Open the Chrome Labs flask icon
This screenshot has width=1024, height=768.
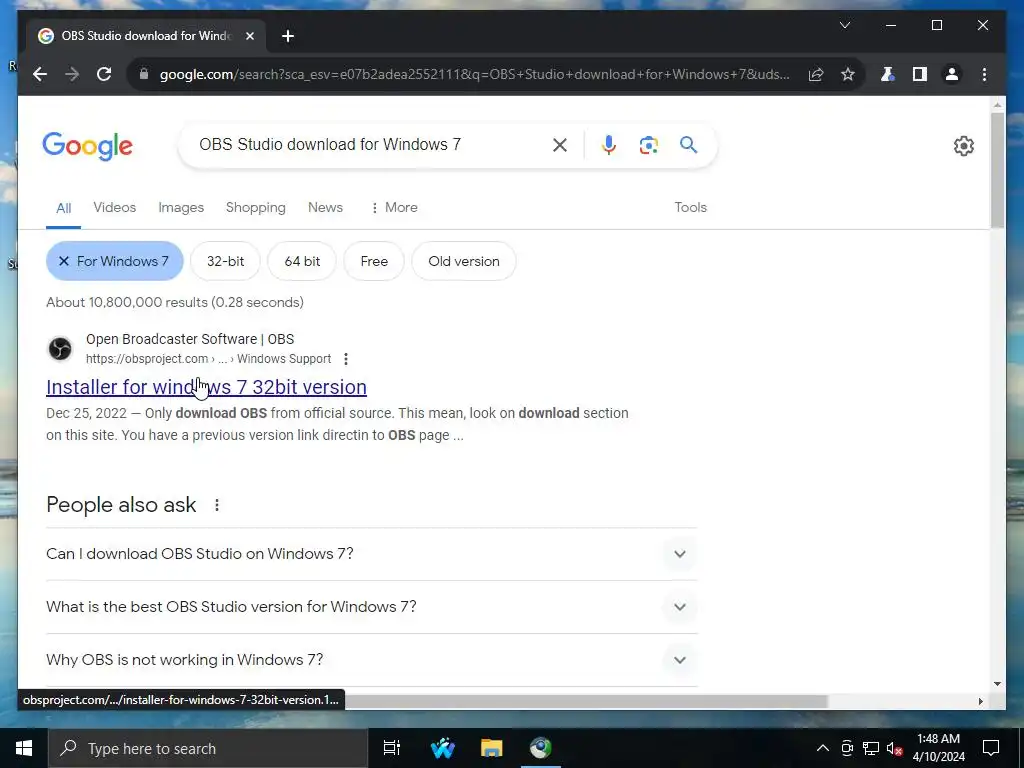887,74
